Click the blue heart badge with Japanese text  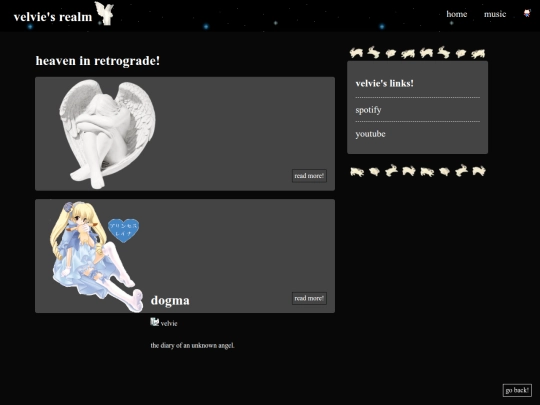(123, 230)
